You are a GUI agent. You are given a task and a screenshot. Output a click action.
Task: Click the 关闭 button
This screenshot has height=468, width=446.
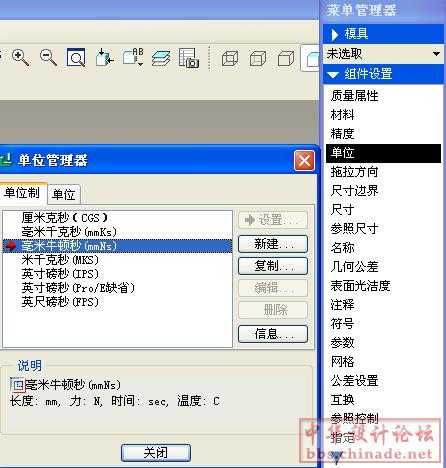pos(156,453)
